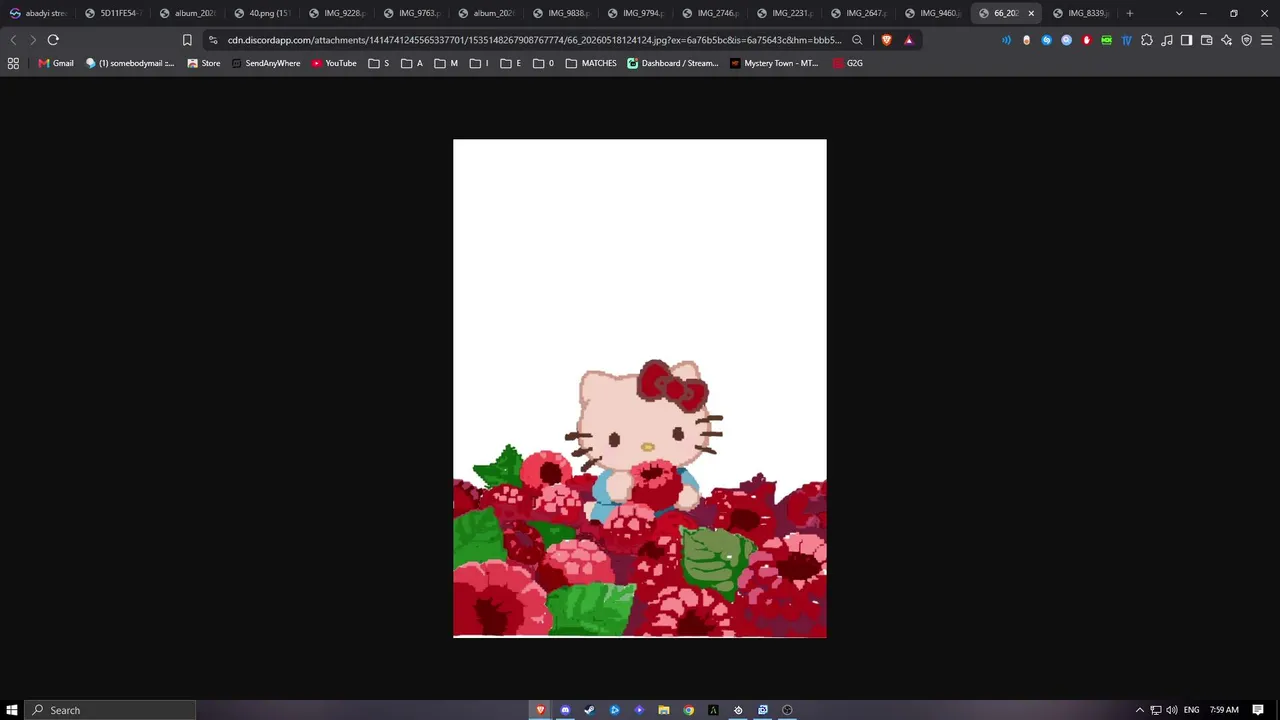Switch to the 5D11FE54 tab
1280x720 pixels.
point(112,13)
